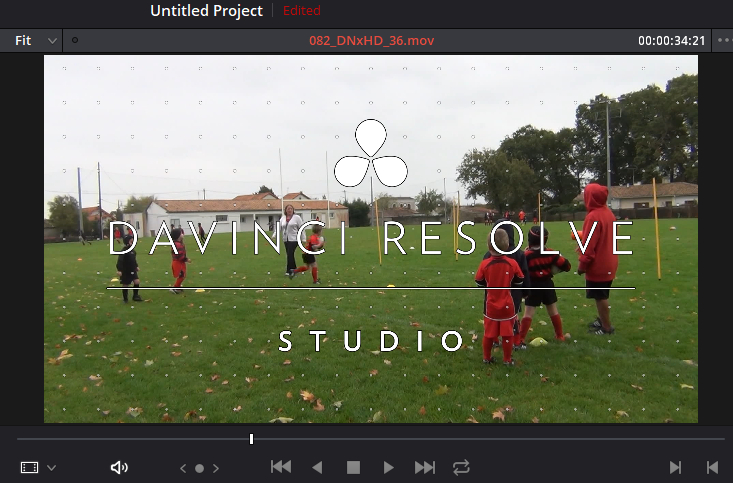The height and width of the screenshot is (483, 733).
Task: Open the Fit zoom level dropdown
Action: (x=35, y=41)
